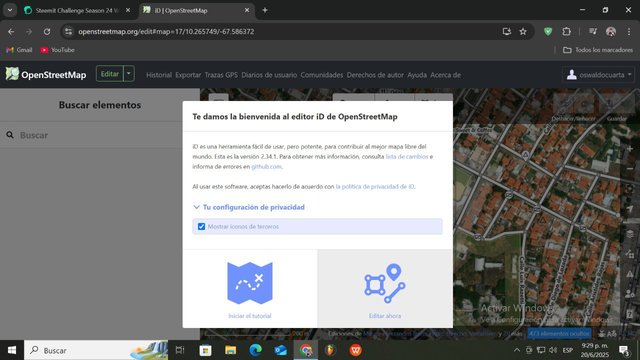
Task: Open the Acerca de menu item
Action: click(x=445, y=75)
